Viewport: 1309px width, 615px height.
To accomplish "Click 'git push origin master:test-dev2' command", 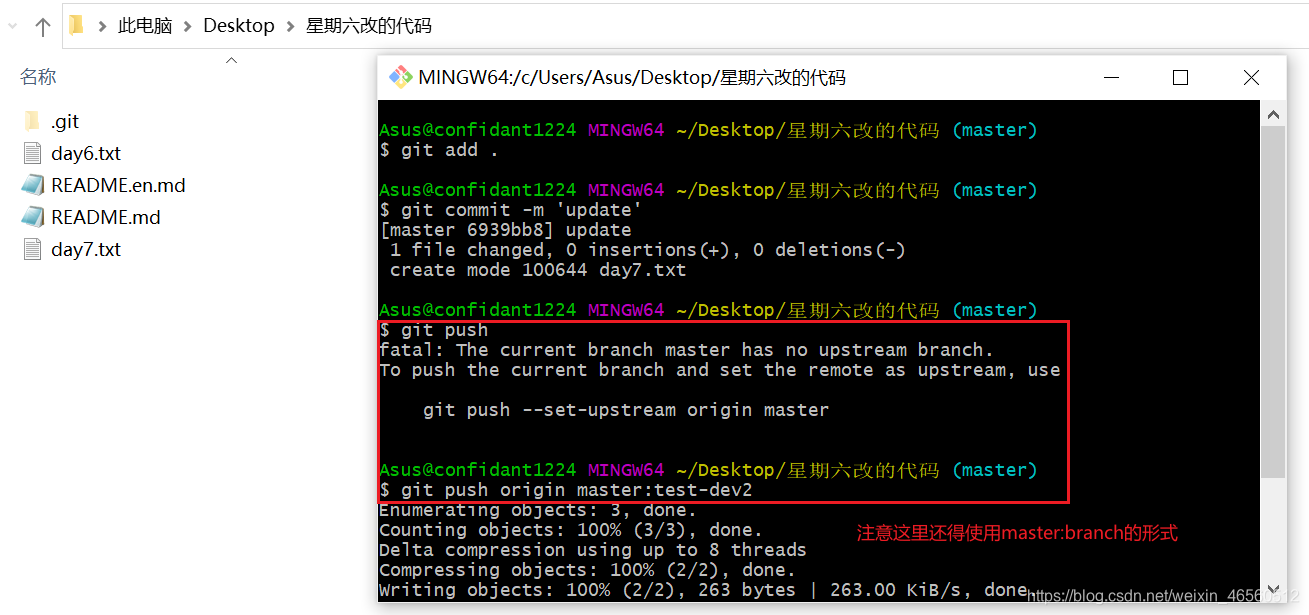I will pos(565,490).
